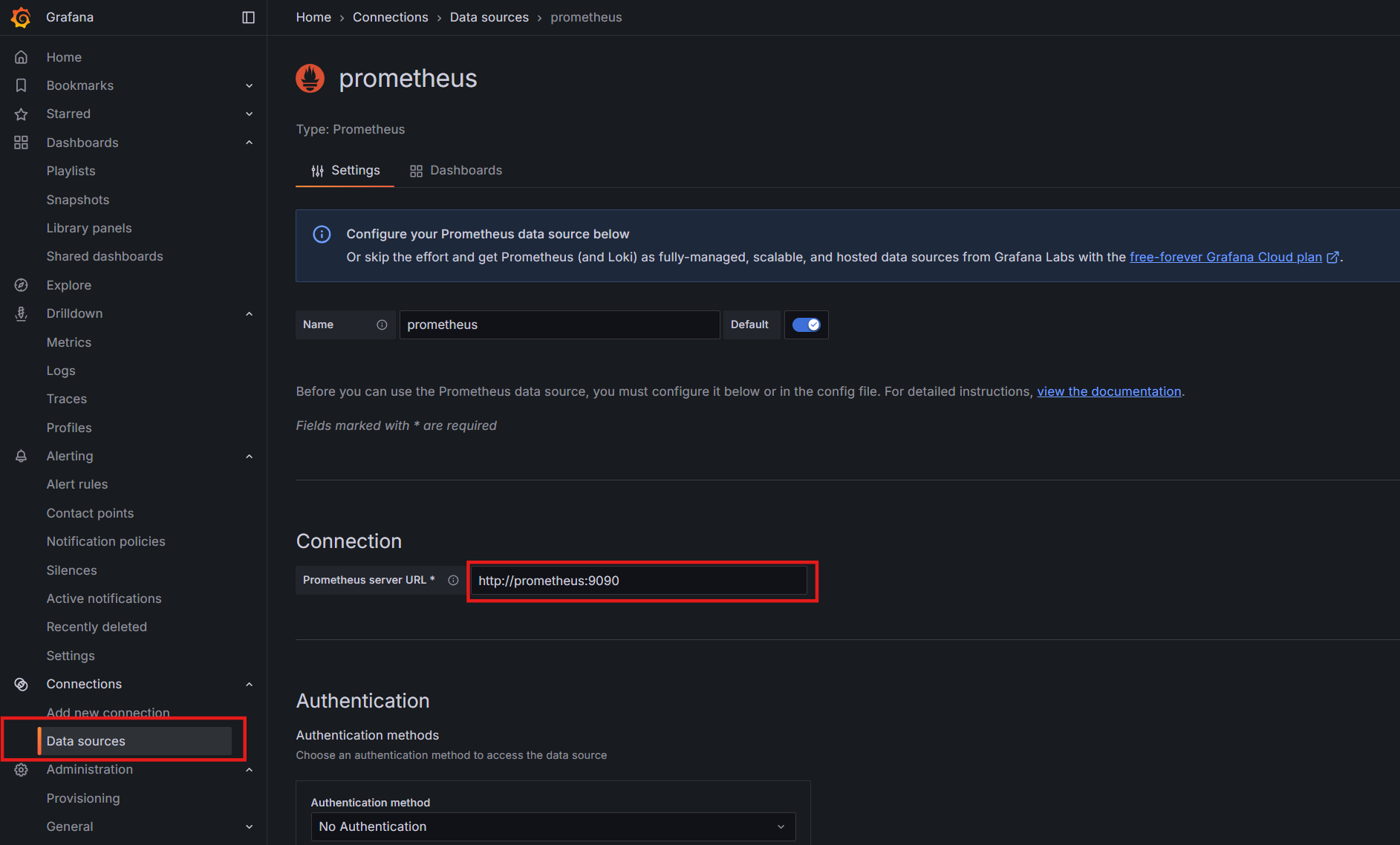Image resolution: width=1400 pixels, height=845 pixels.
Task: Collapse the Connections section chevron
Action: 250,684
